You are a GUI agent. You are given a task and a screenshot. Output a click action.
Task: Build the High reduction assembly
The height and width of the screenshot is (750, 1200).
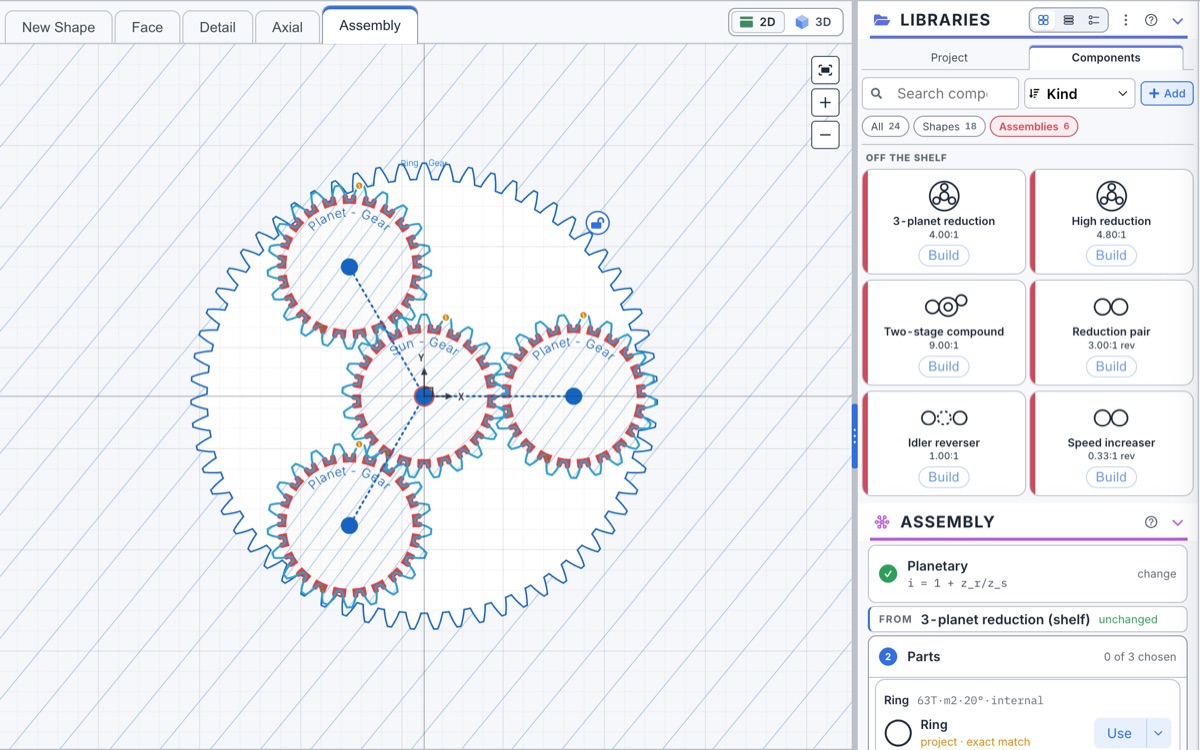click(x=1111, y=255)
